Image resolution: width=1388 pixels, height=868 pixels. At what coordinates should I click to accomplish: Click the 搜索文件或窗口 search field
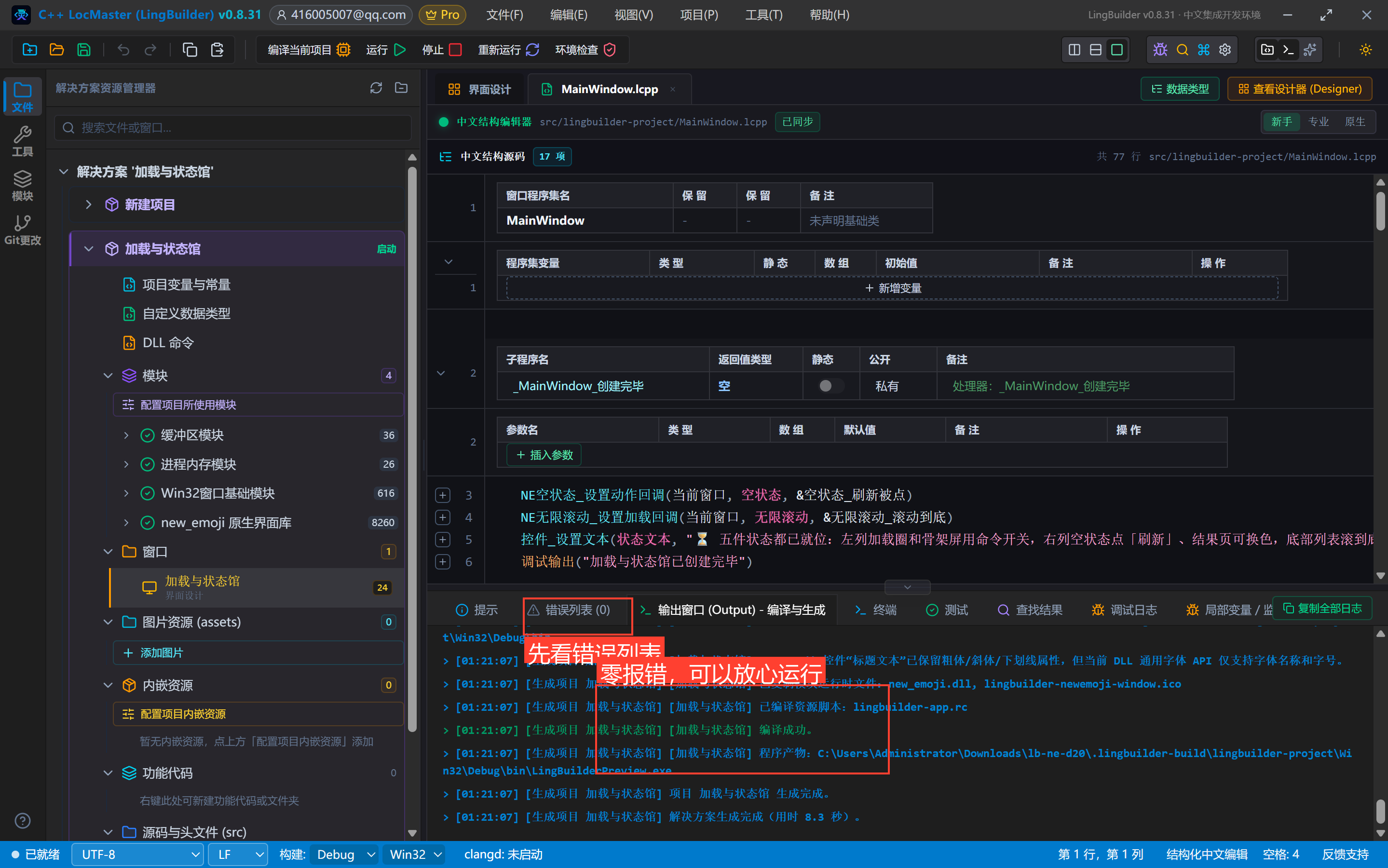pyautogui.click(x=233, y=127)
